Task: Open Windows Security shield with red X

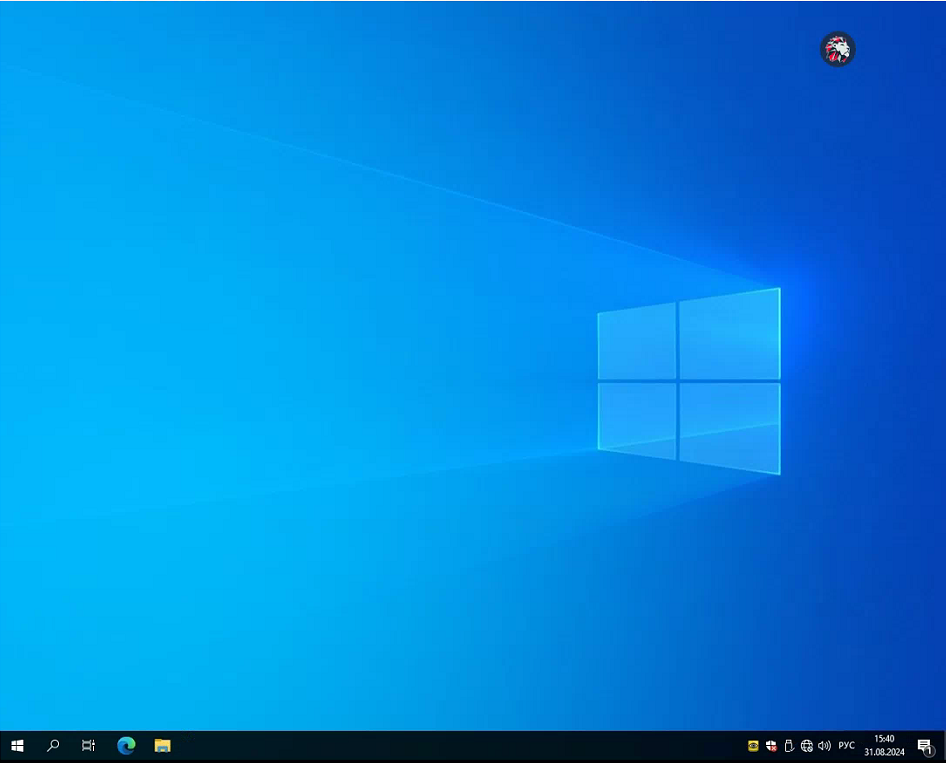Action: [x=771, y=746]
